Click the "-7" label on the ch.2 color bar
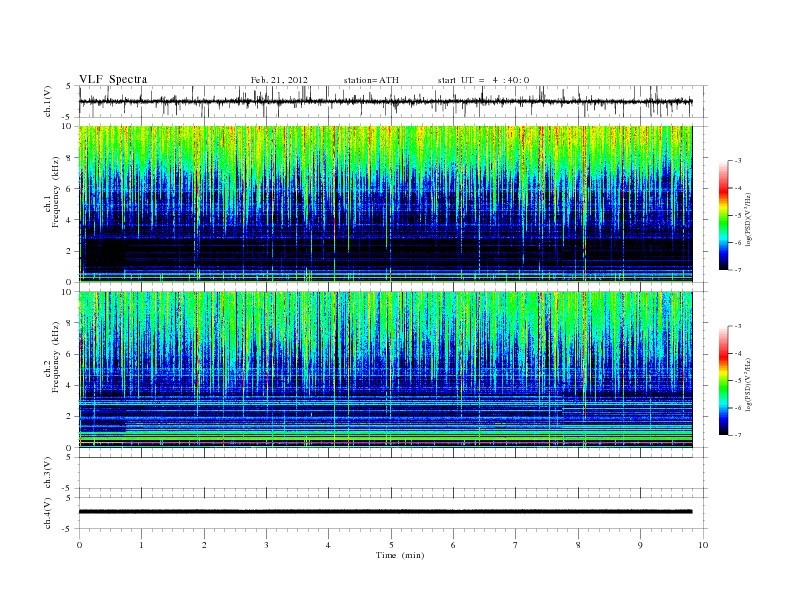The image size is (792, 612). pos(737,435)
